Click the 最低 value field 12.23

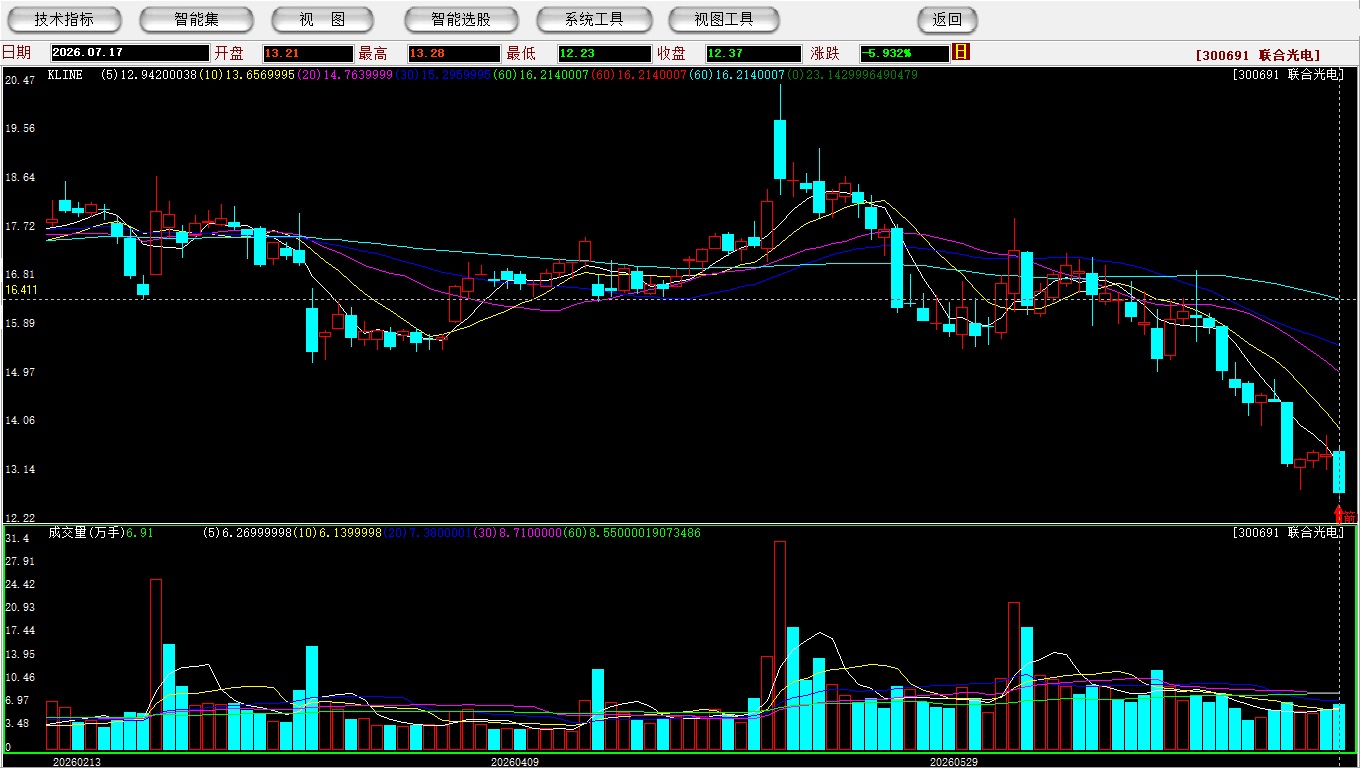(604, 53)
